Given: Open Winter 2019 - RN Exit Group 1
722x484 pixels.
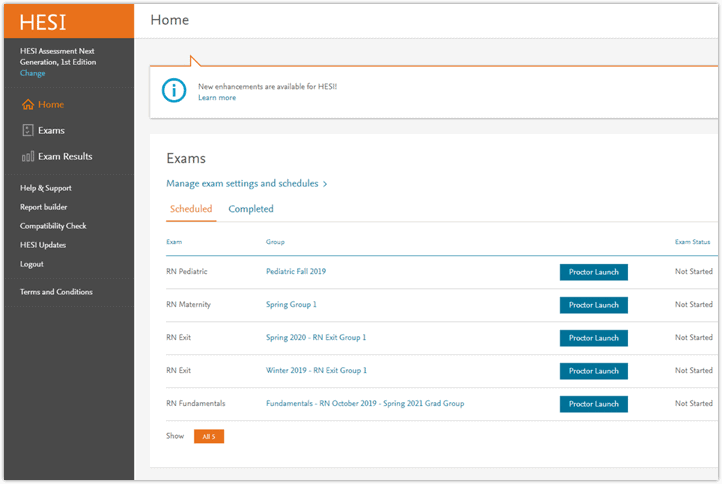Looking at the screenshot, I should coord(316,371).
